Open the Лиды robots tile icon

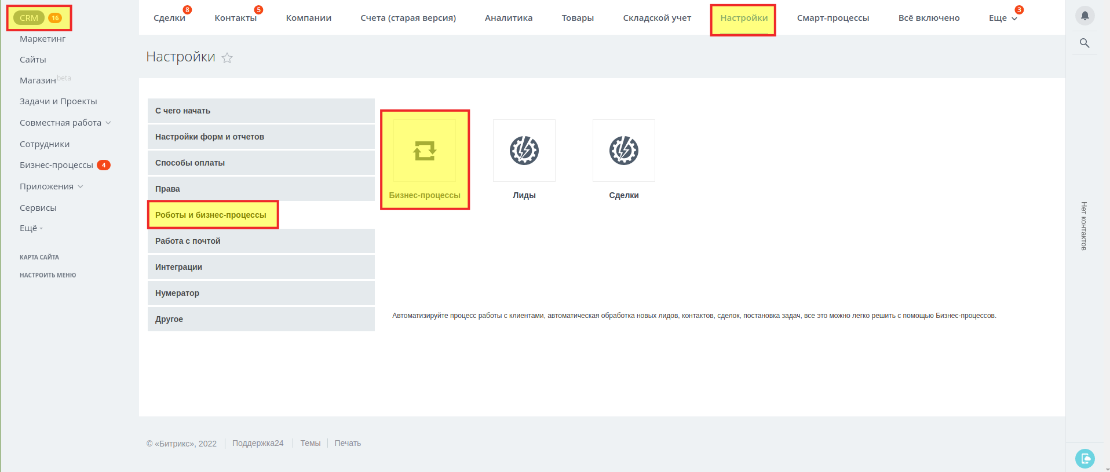[524, 150]
